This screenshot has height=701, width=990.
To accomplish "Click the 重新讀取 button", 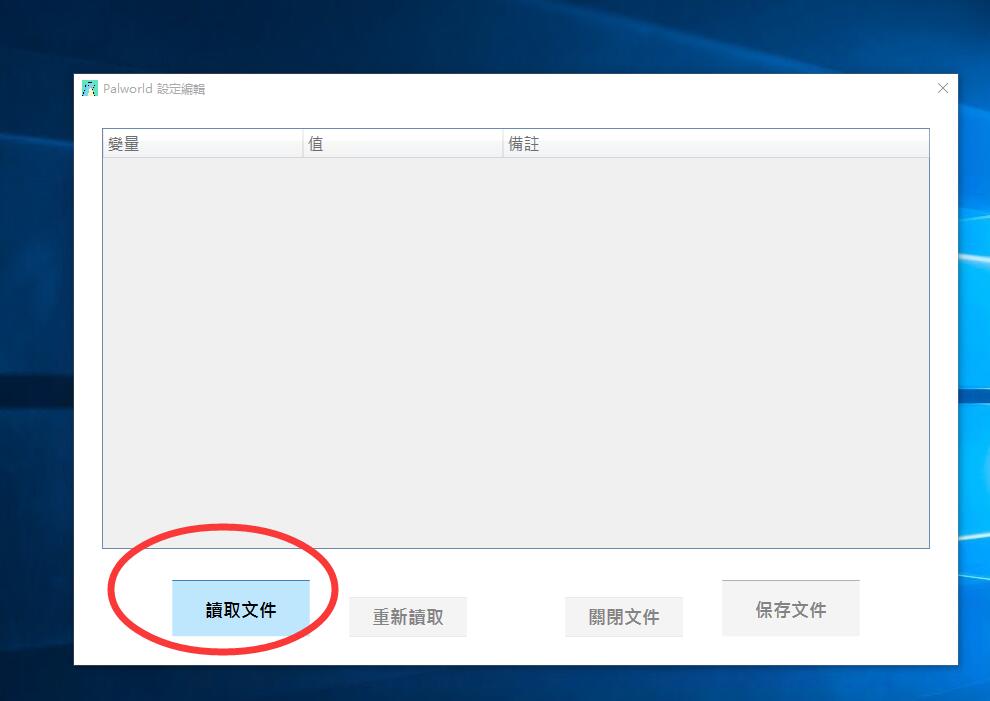I will 408,617.
